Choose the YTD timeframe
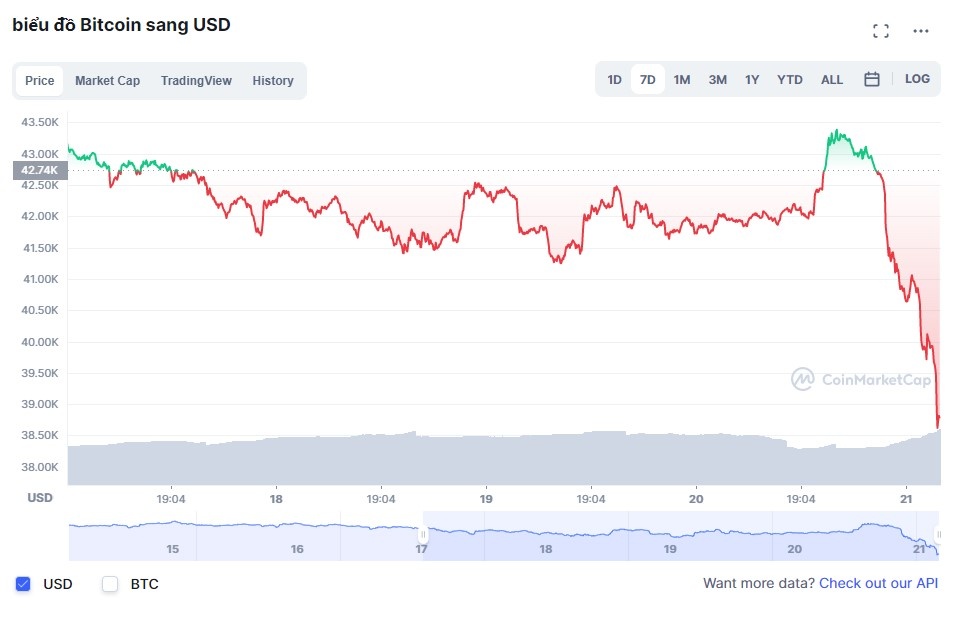The height and width of the screenshot is (618, 964). 789,79
